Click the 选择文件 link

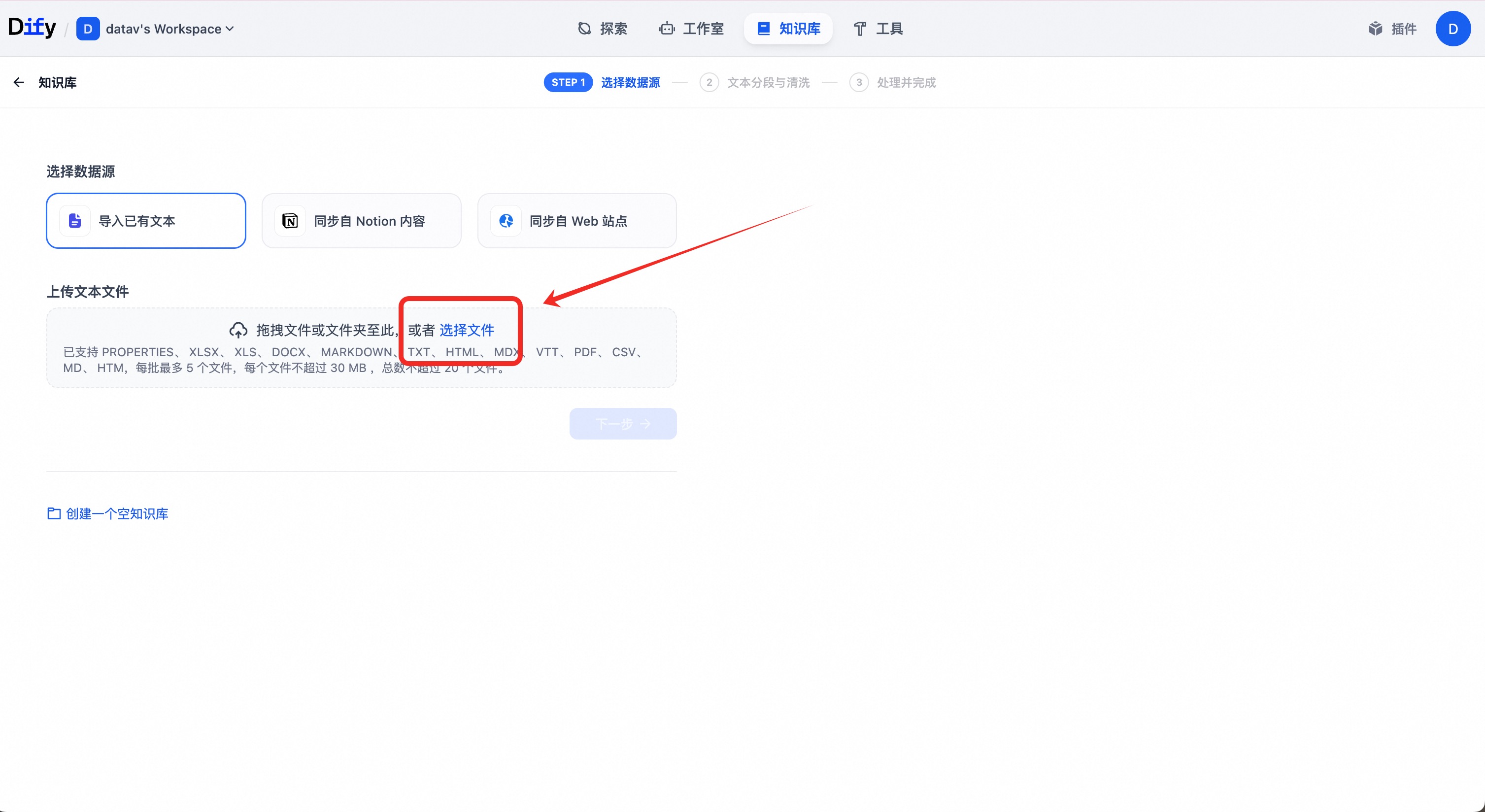(x=467, y=330)
